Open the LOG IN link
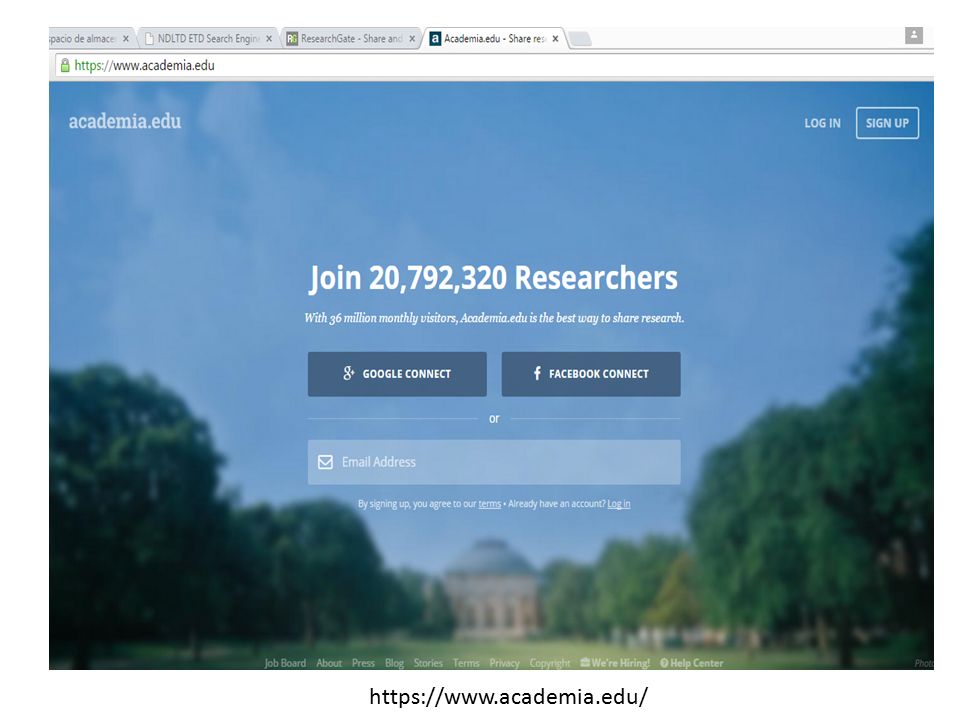 822,123
